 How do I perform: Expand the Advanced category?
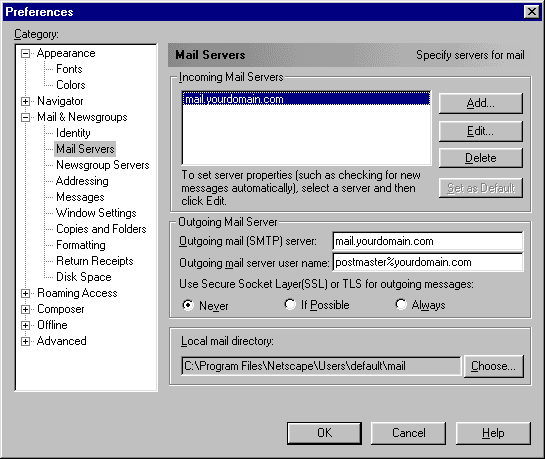coord(25,342)
